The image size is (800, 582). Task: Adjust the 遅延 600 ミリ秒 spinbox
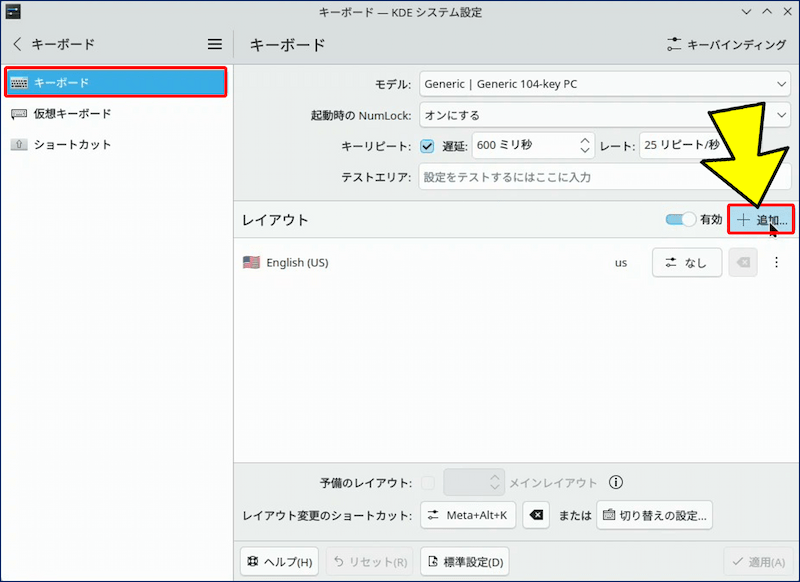(x=532, y=146)
